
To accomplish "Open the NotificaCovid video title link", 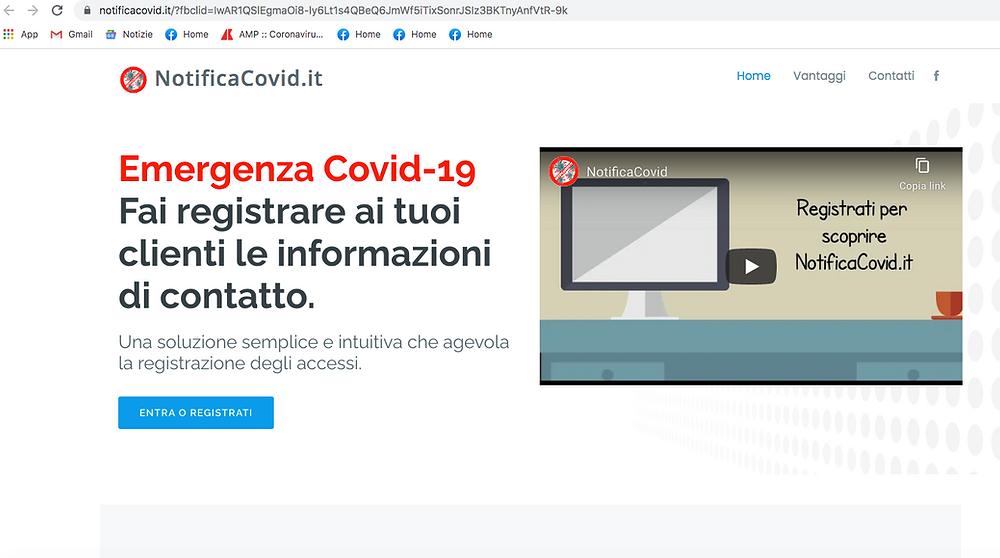I will (627, 172).
